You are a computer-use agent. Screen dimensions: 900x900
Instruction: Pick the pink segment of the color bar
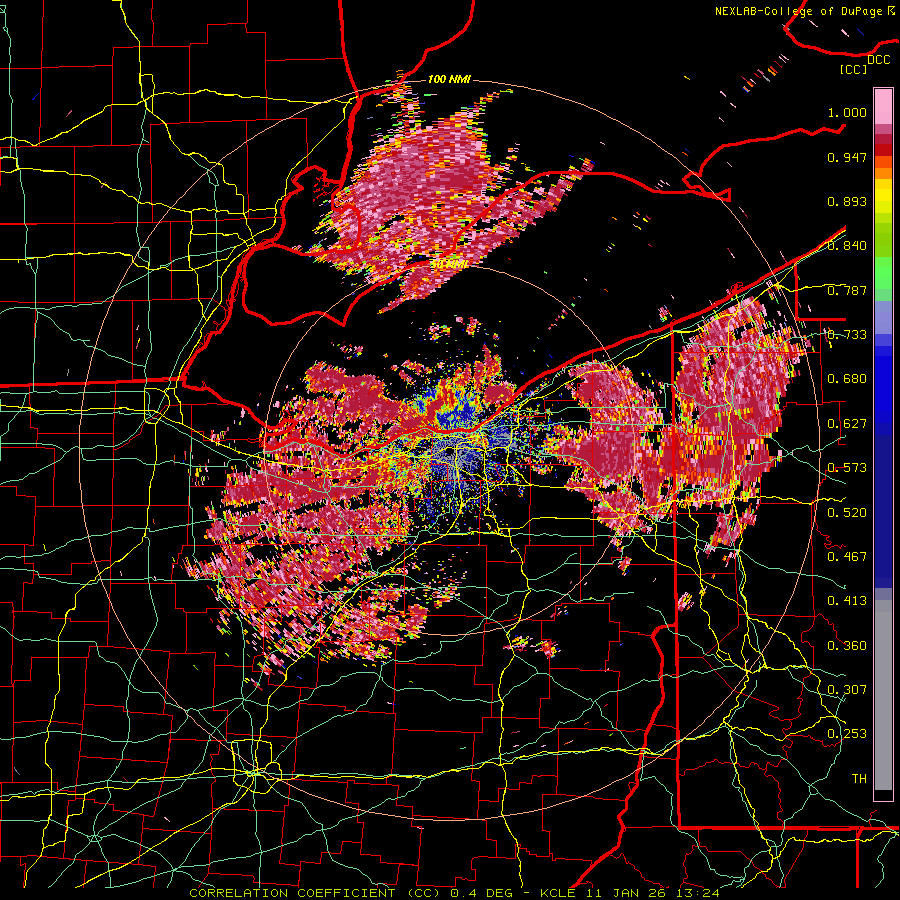pyautogui.click(x=883, y=106)
